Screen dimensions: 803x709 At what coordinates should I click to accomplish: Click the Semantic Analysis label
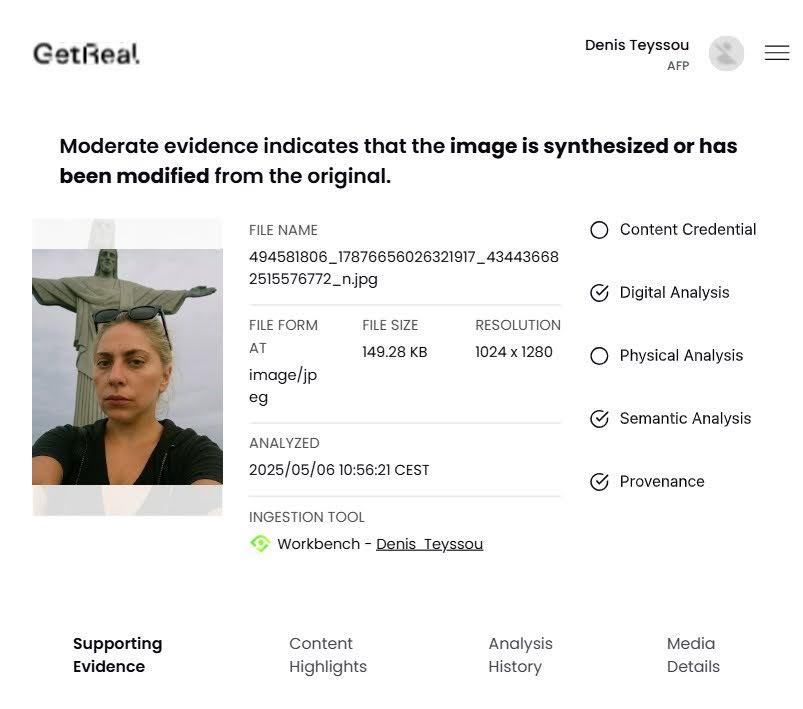tap(685, 419)
